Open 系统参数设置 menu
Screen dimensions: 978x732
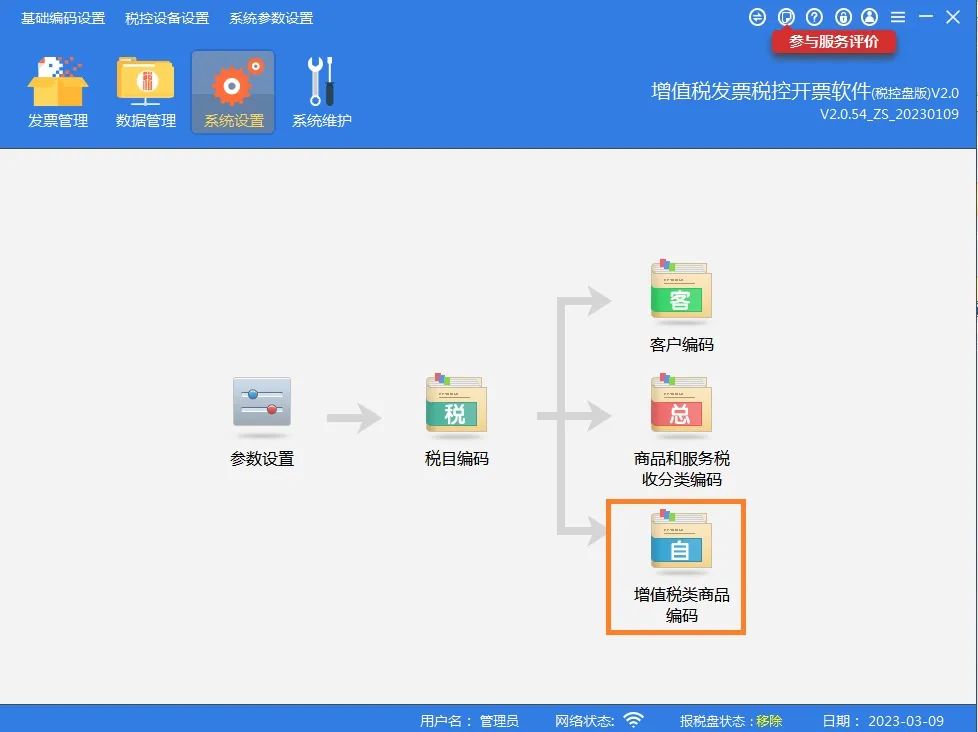click(x=271, y=18)
